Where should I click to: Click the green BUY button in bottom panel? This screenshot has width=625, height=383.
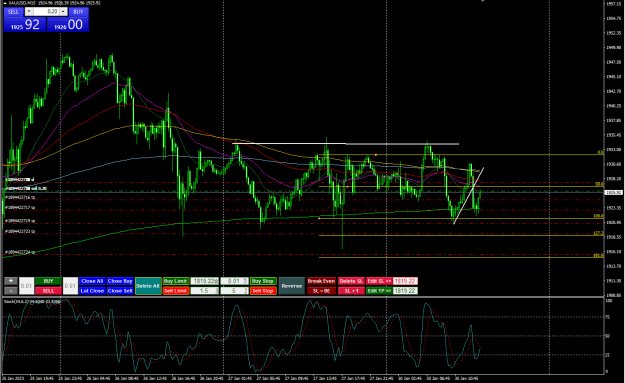pyautogui.click(x=48, y=281)
